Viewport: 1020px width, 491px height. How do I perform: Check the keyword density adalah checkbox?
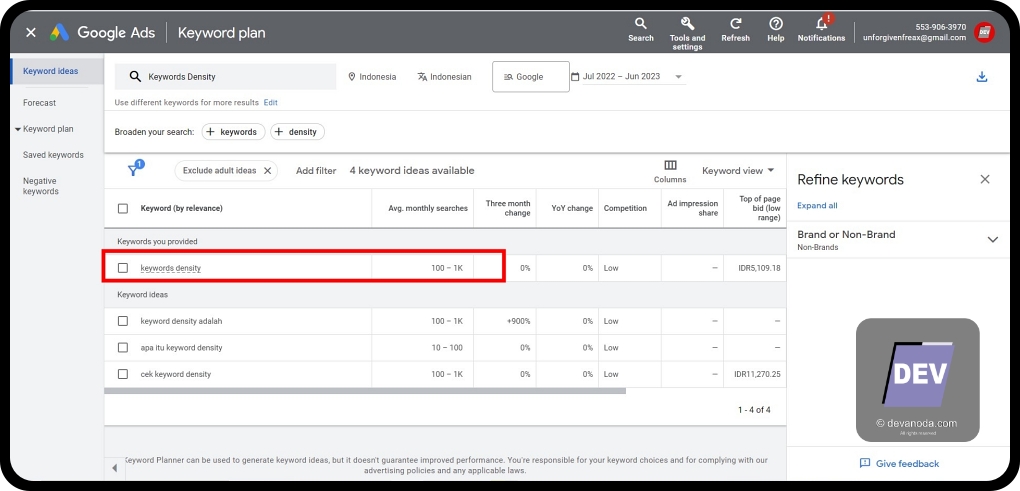(123, 321)
